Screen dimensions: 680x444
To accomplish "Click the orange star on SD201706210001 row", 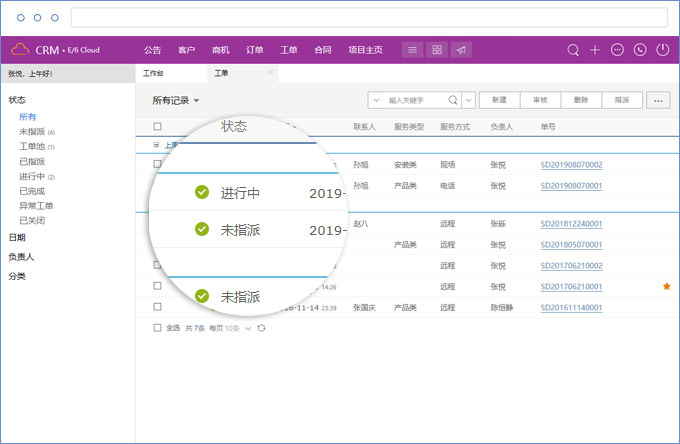I will 667,287.
